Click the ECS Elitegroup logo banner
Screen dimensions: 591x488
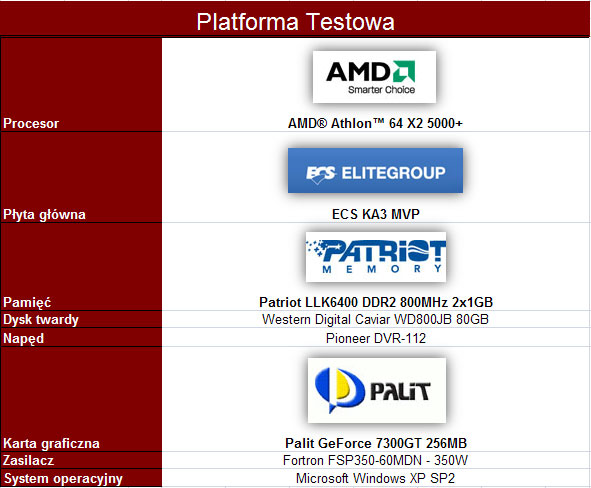(x=375, y=171)
